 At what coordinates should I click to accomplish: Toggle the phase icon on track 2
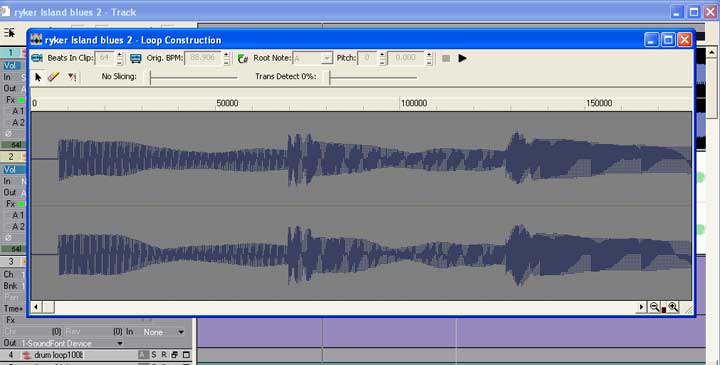coord(8,238)
